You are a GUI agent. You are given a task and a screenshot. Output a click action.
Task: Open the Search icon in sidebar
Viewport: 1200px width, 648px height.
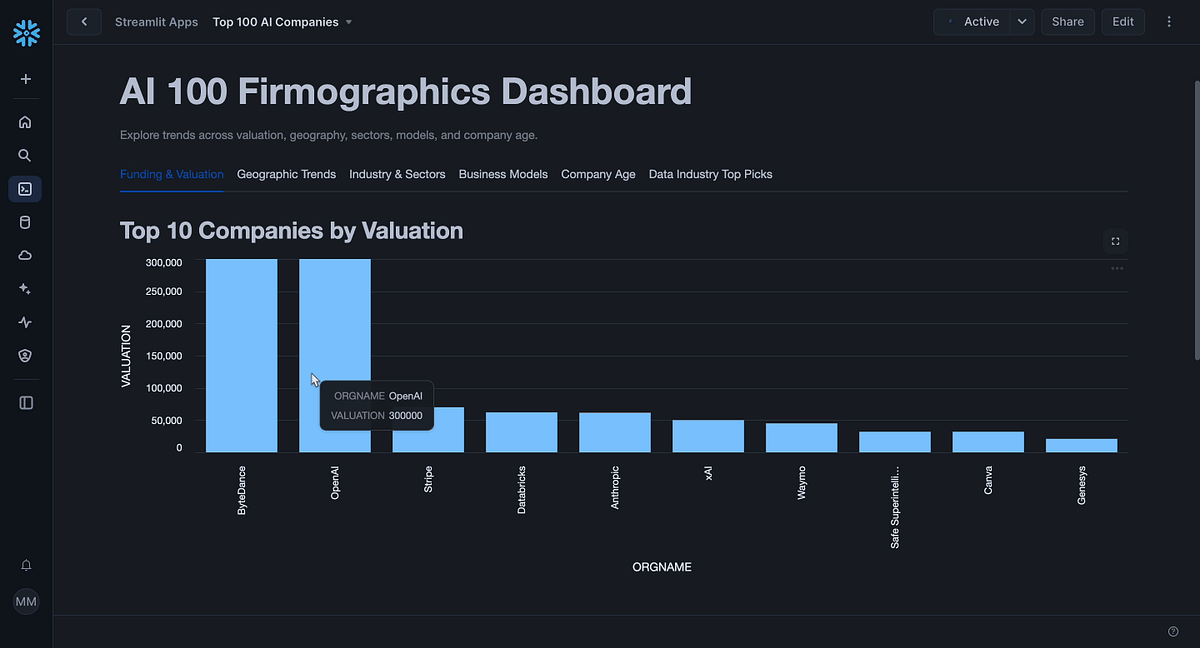tap(26, 155)
